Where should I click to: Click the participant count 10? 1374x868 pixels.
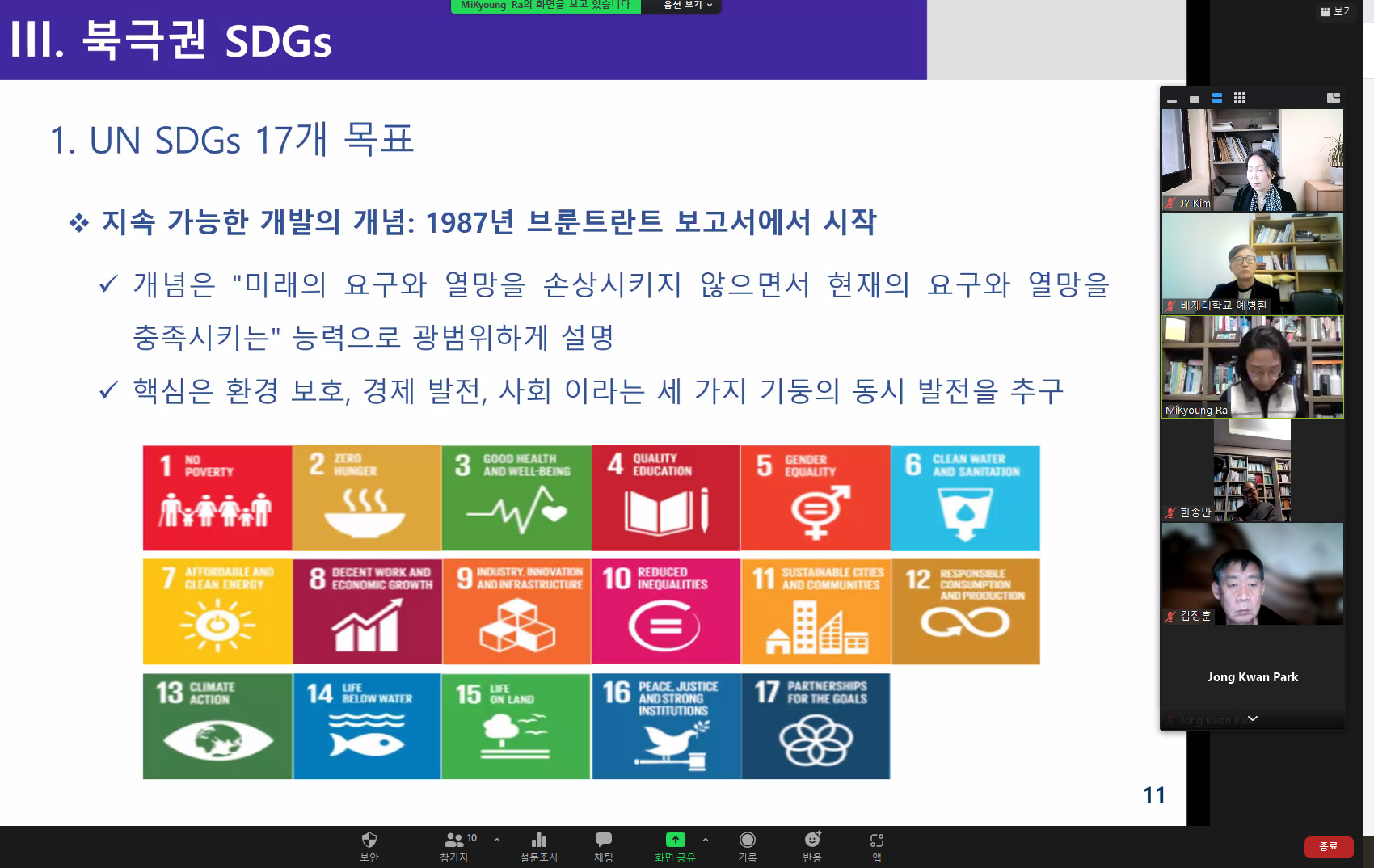click(x=472, y=838)
